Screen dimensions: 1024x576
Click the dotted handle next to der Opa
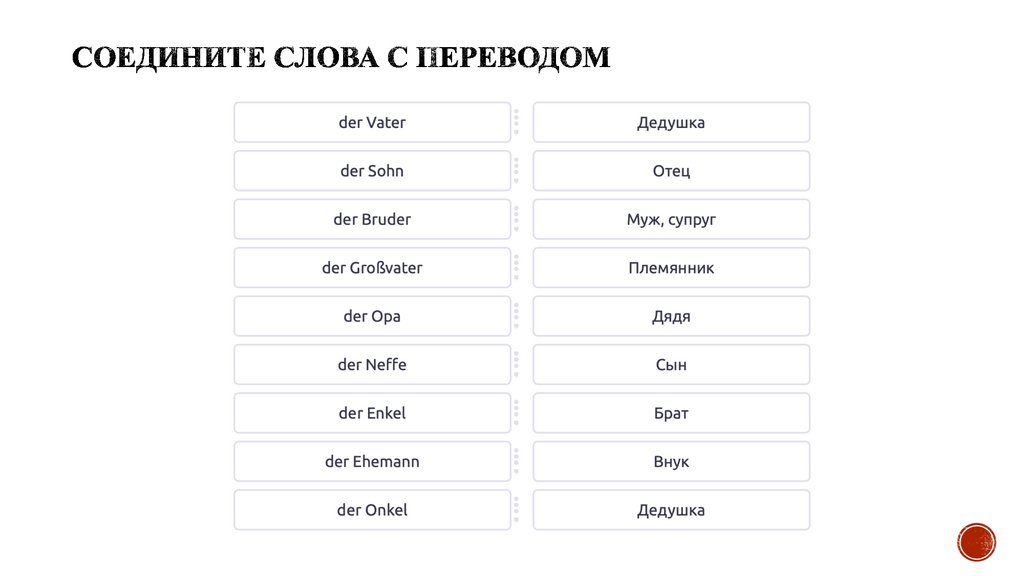[516, 316]
